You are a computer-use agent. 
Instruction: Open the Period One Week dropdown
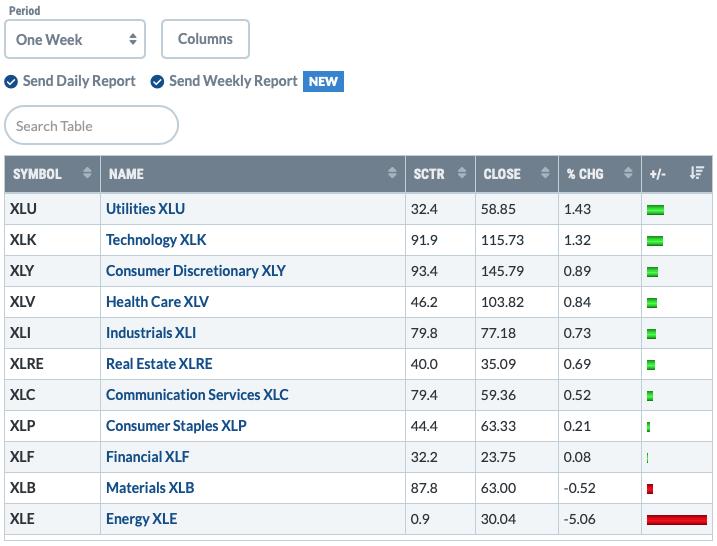[x=75, y=39]
